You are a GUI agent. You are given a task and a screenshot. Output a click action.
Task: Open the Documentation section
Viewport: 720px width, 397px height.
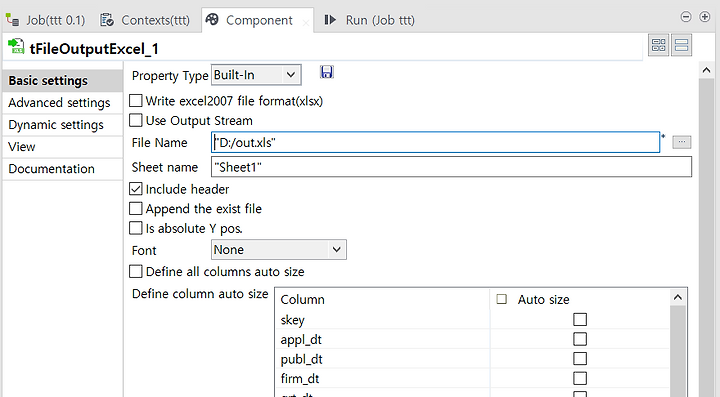click(x=51, y=169)
